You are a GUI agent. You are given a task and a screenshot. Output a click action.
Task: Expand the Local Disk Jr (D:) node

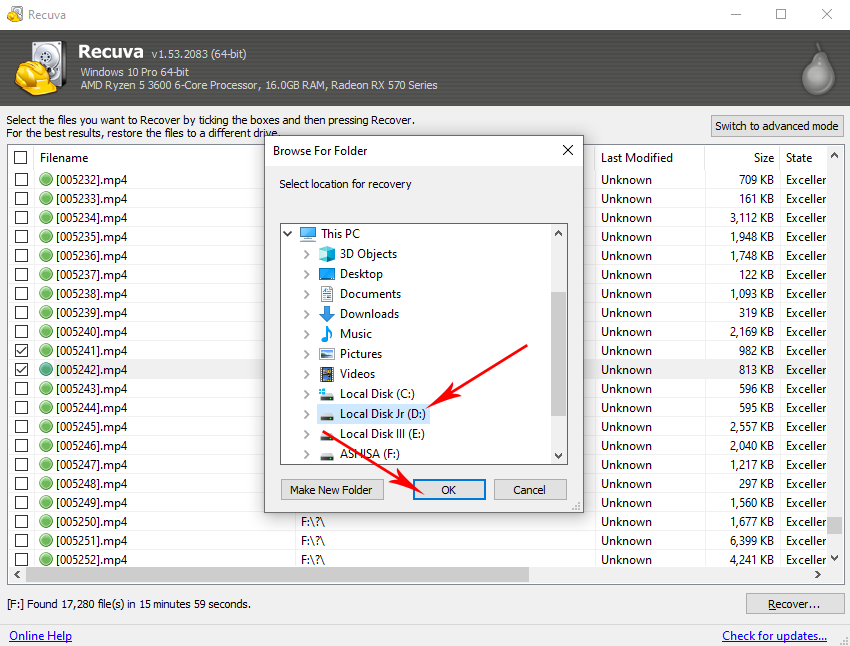point(307,414)
